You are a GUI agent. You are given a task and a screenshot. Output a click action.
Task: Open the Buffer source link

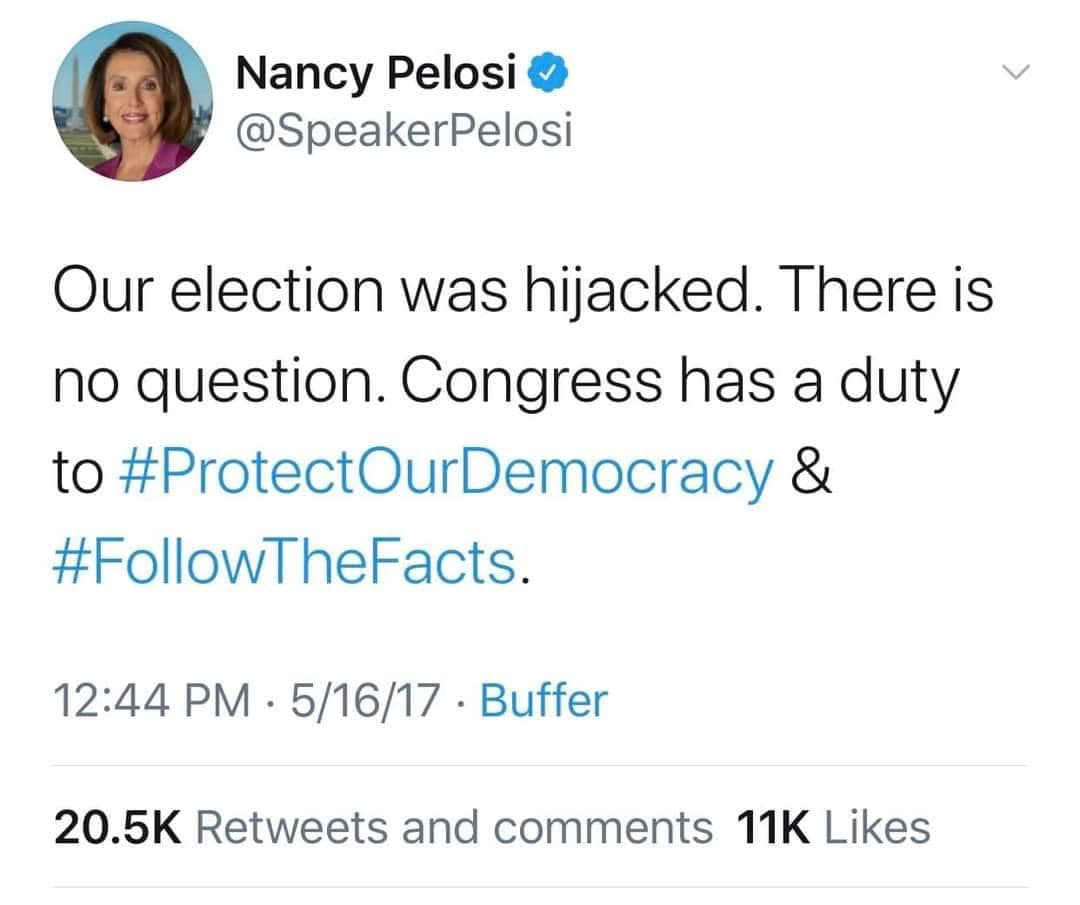543,700
